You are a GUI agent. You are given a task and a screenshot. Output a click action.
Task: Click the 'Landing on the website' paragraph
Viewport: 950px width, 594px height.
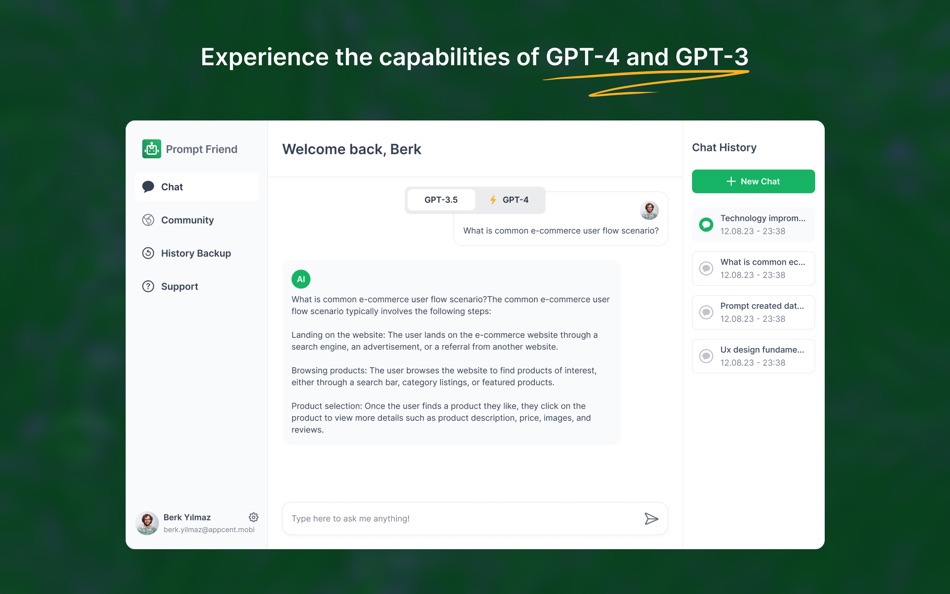coord(444,341)
